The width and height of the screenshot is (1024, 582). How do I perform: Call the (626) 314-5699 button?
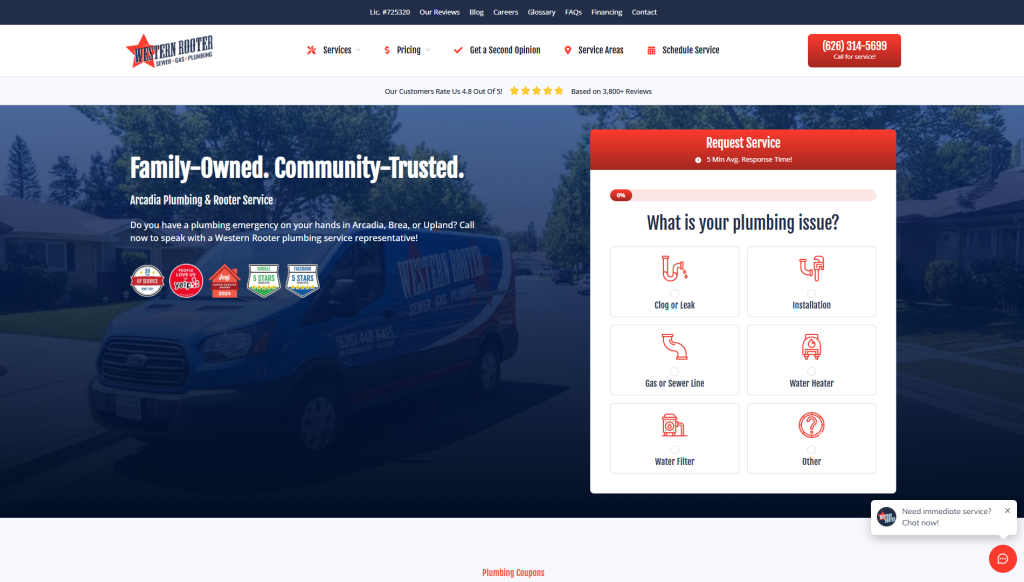854,50
